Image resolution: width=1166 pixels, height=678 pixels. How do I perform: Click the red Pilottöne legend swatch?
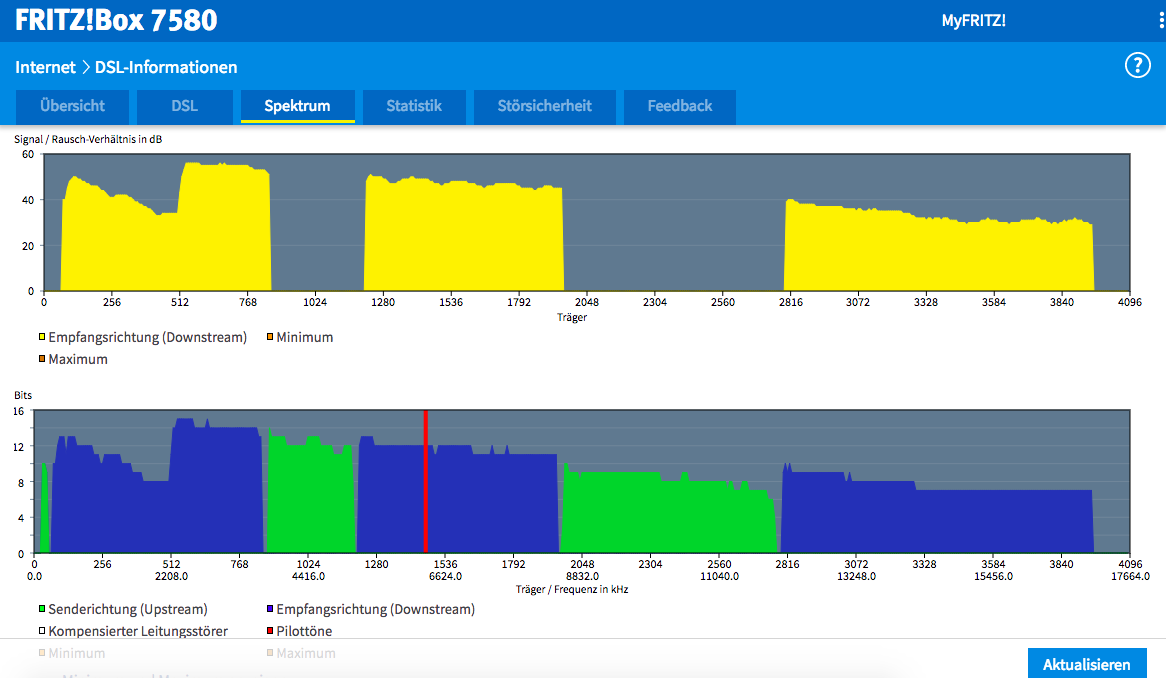[x=271, y=631]
